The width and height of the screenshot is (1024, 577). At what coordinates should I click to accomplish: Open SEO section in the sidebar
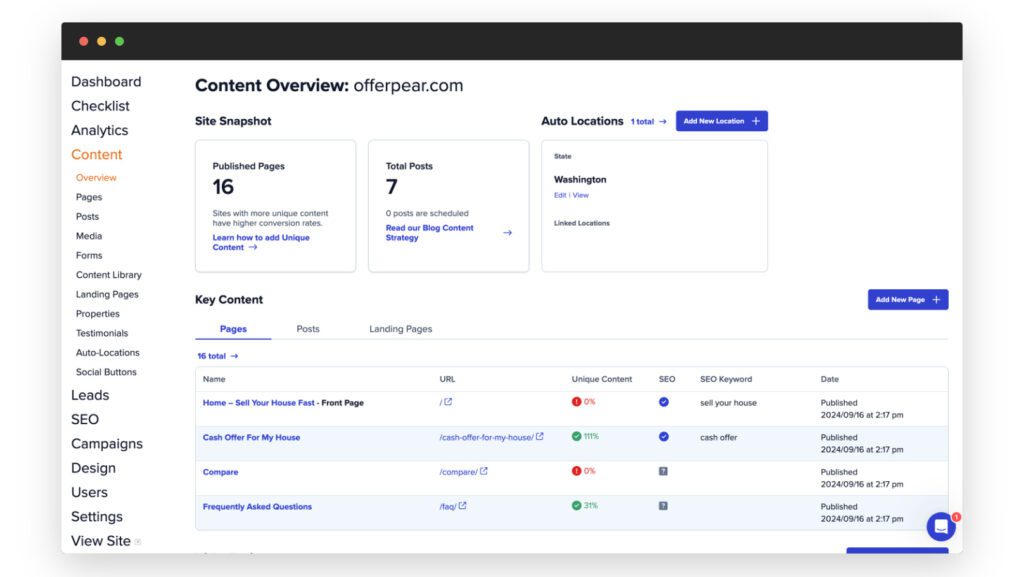click(x=85, y=420)
